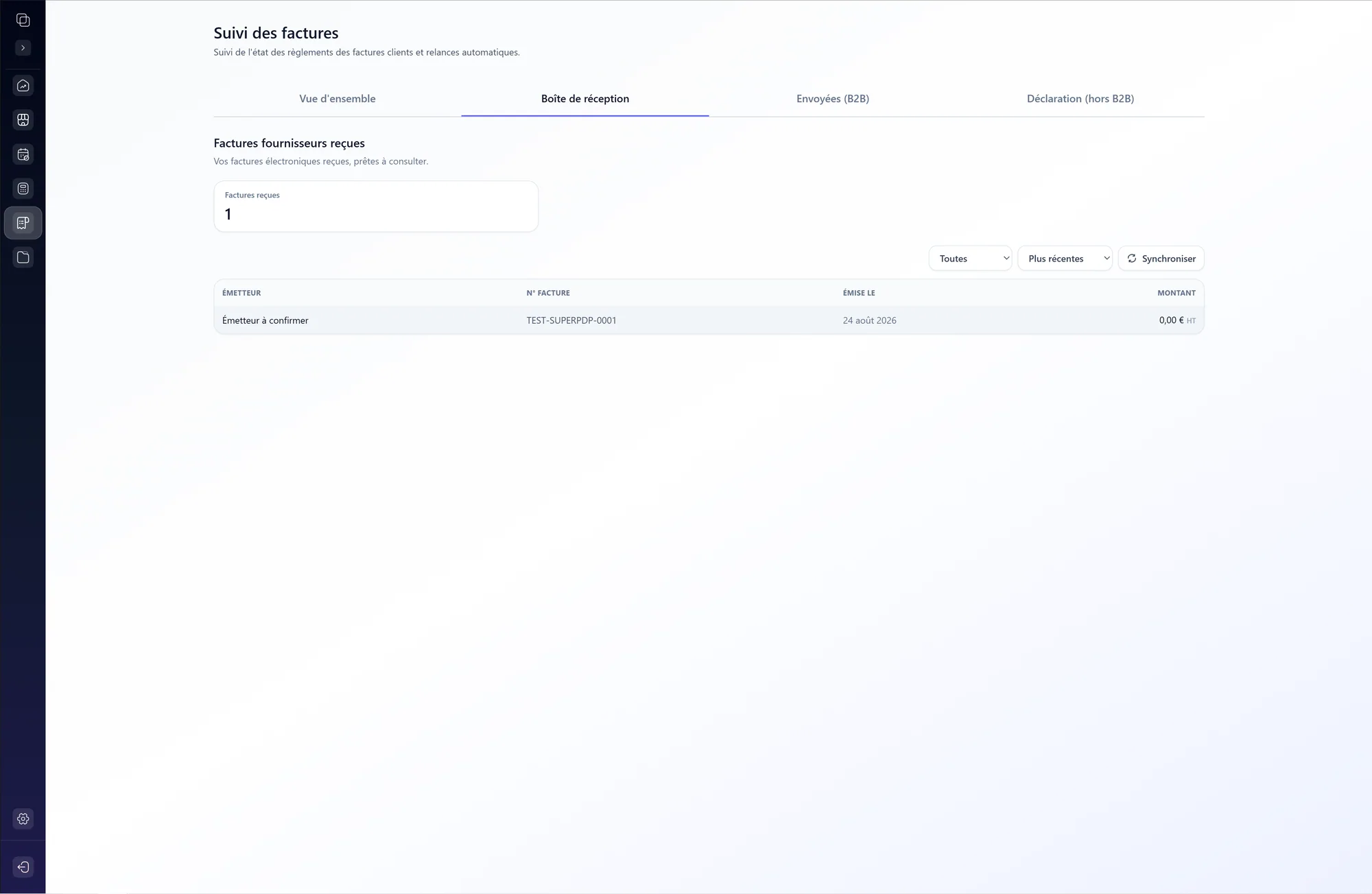Open the Toutes filter dropdown
The width and height of the screenshot is (1372, 894).
click(x=970, y=259)
